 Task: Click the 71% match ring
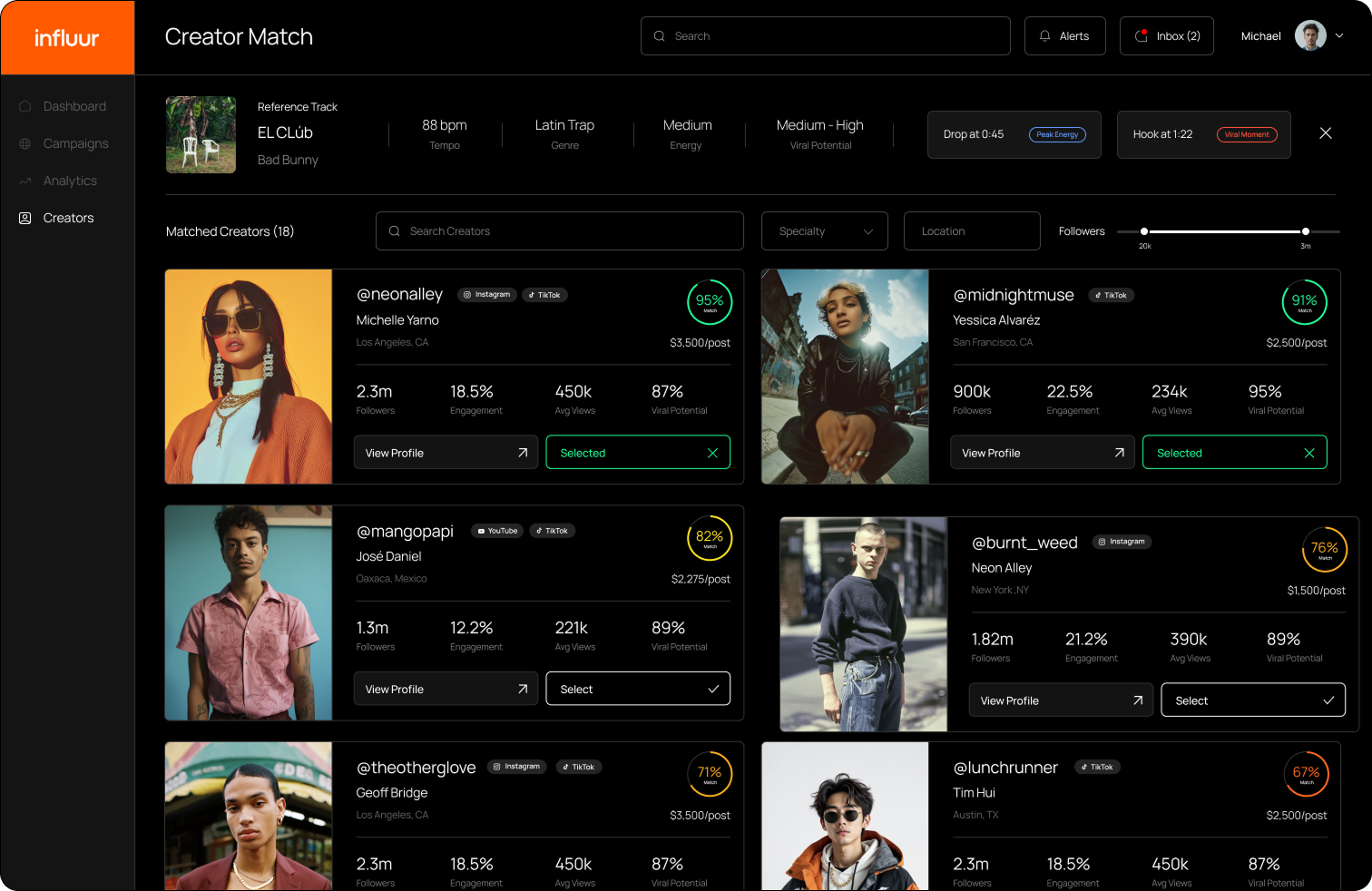[710, 775]
